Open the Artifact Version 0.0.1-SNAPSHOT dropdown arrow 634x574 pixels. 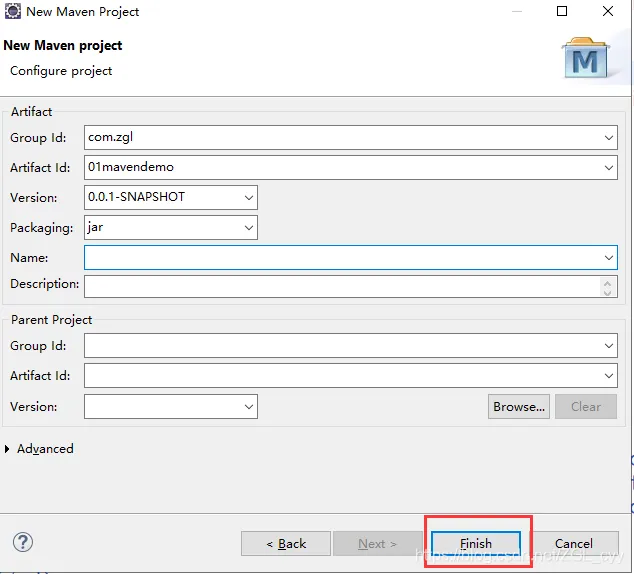point(249,197)
